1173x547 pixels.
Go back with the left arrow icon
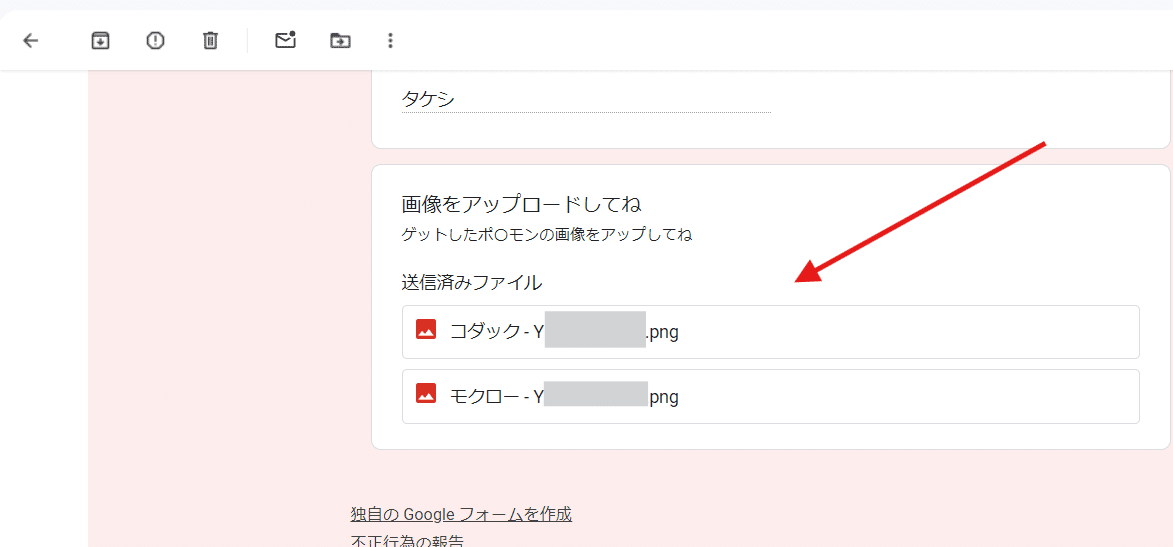(x=31, y=40)
